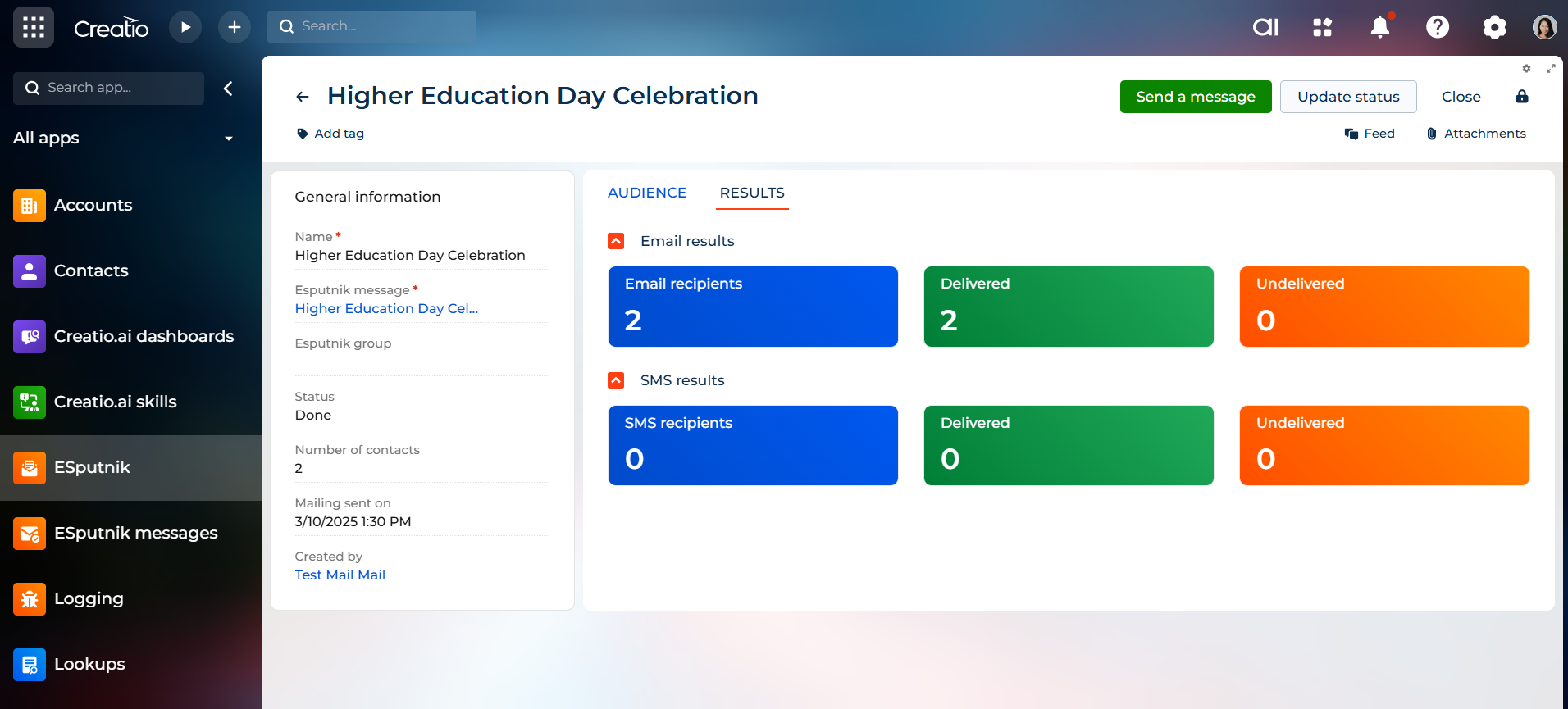Click the email Delivered green tile
The width and height of the screenshot is (1568, 709).
tap(1069, 307)
